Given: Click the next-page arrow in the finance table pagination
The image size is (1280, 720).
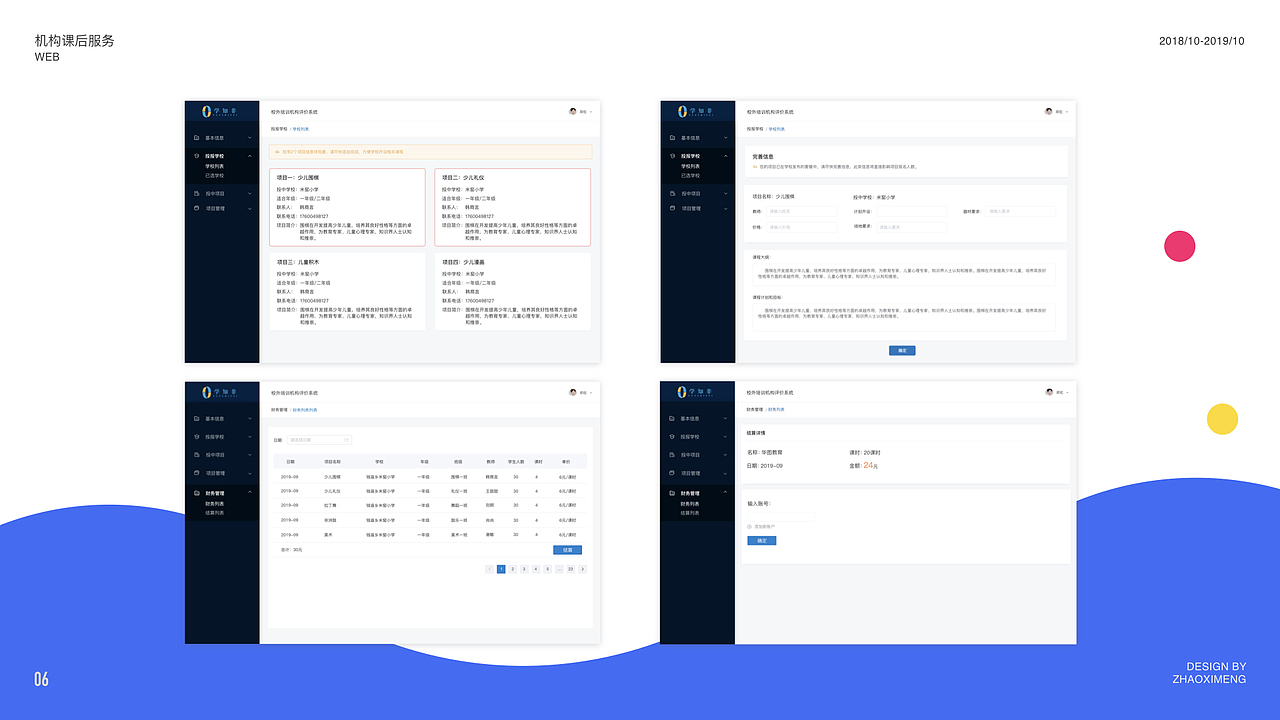Looking at the screenshot, I should [x=583, y=569].
